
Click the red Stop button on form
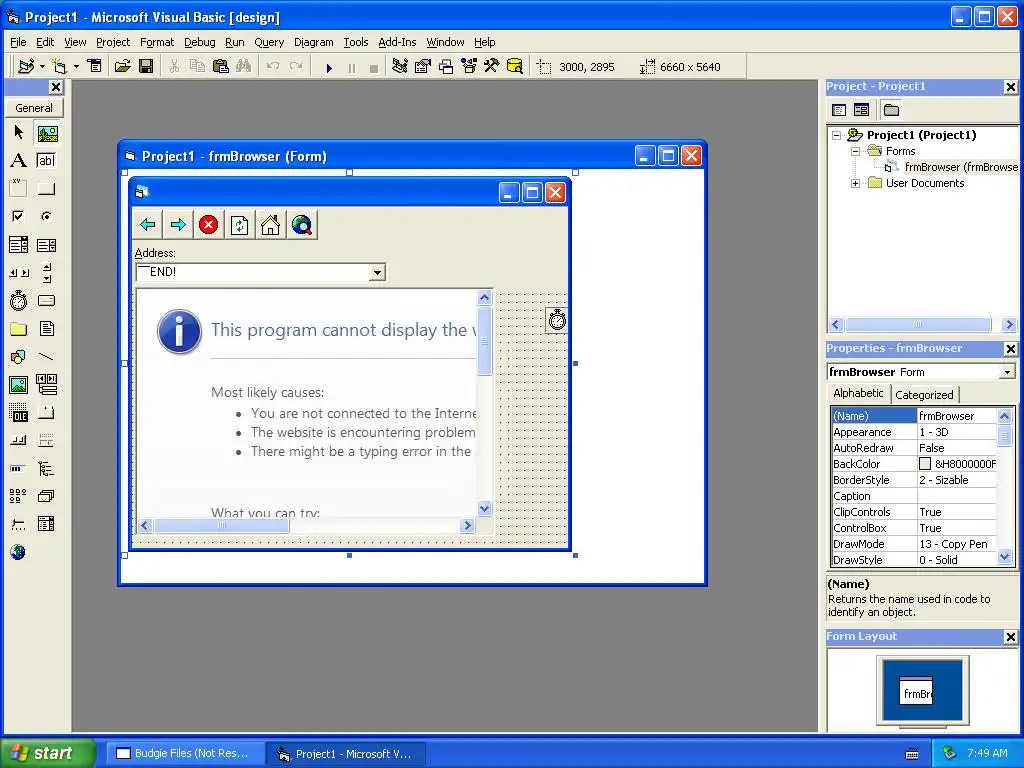coord(208,225)
